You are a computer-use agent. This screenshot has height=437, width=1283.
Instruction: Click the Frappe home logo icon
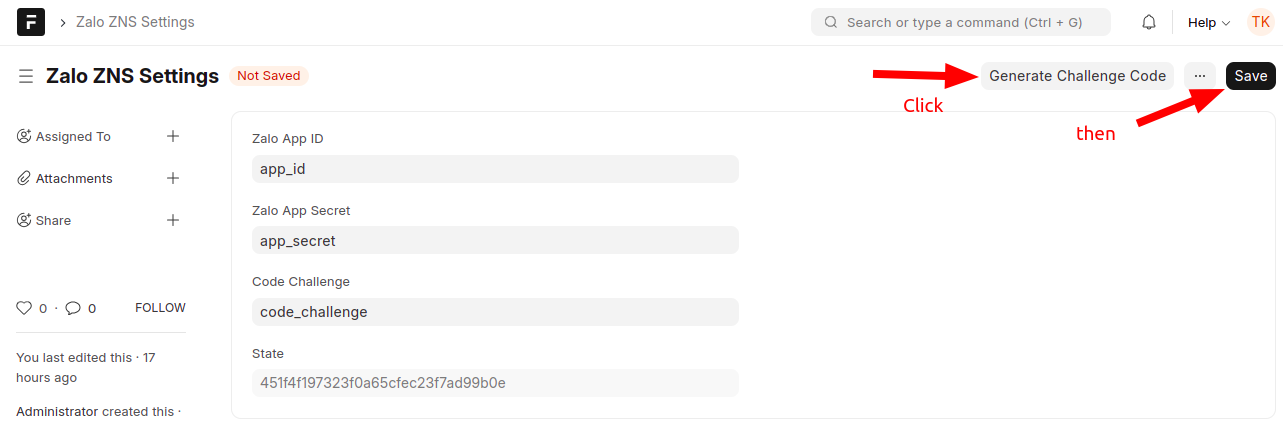click(x=31, y=22)
